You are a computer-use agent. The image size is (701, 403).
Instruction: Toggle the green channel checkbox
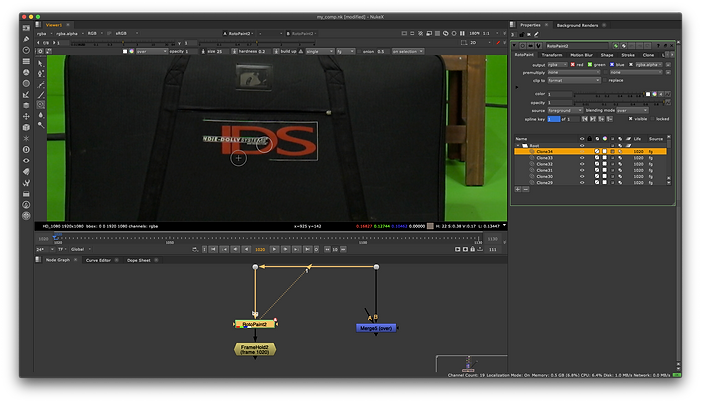590,65
